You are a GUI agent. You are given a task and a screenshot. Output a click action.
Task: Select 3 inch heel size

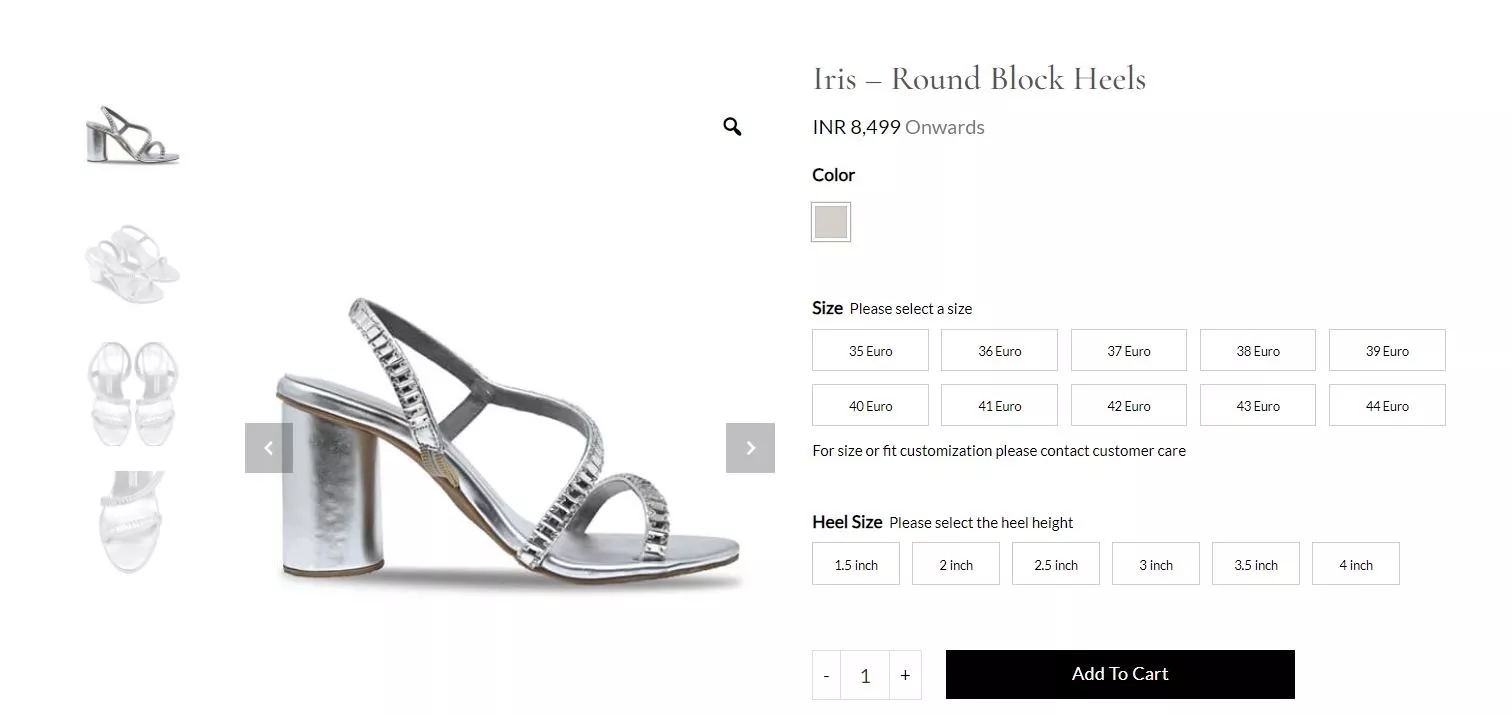click(x=1155, y=564)
